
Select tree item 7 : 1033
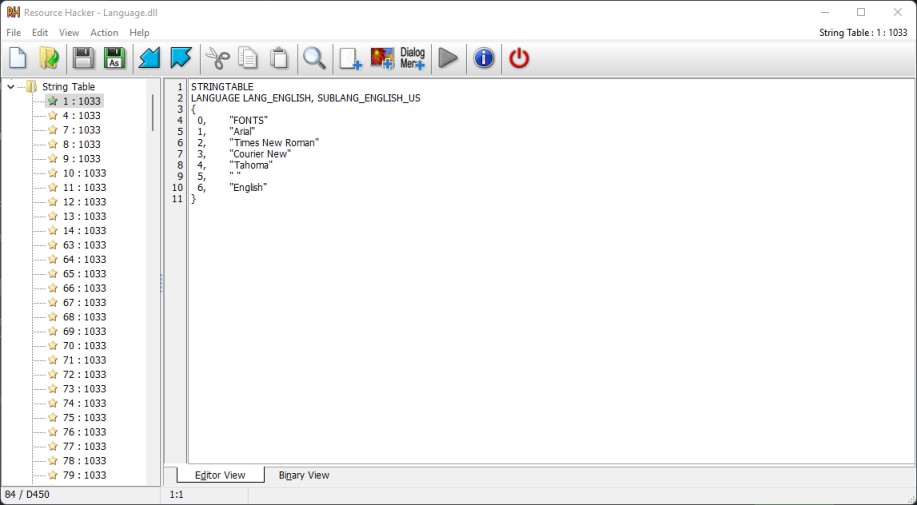coord(81,130)
